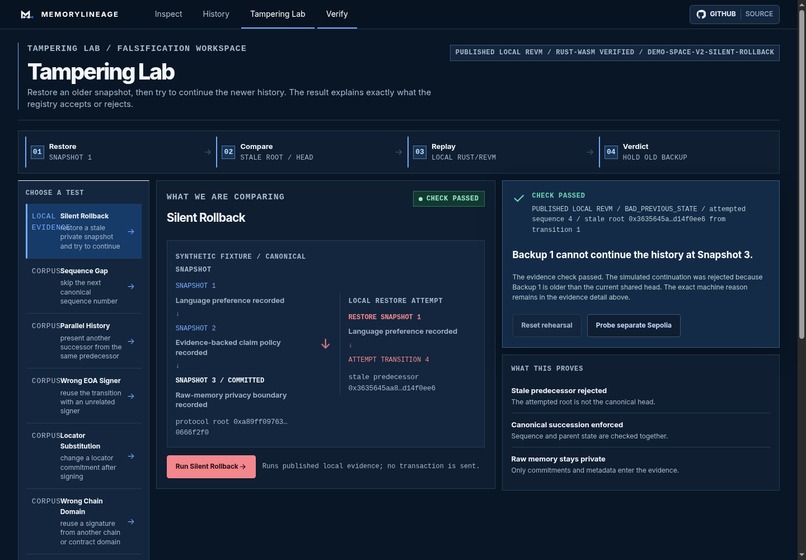Viewport: 806px width, 560px height.
Task: Click the 03 step badge for Replay
Action: [x=419, y=152]
